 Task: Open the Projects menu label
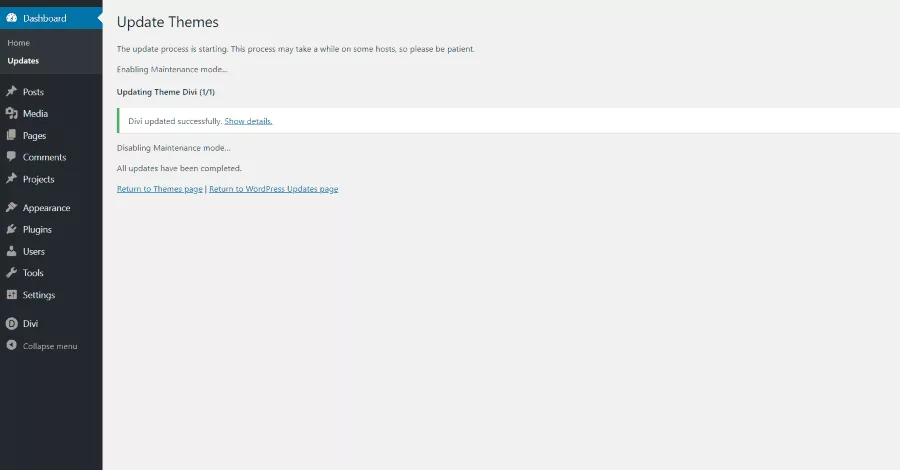point(38,179)
